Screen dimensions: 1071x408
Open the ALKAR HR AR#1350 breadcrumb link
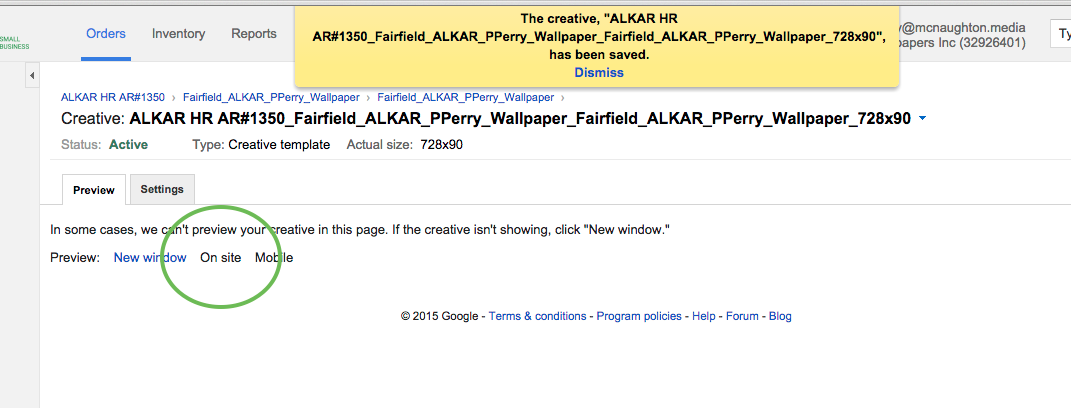113,97
